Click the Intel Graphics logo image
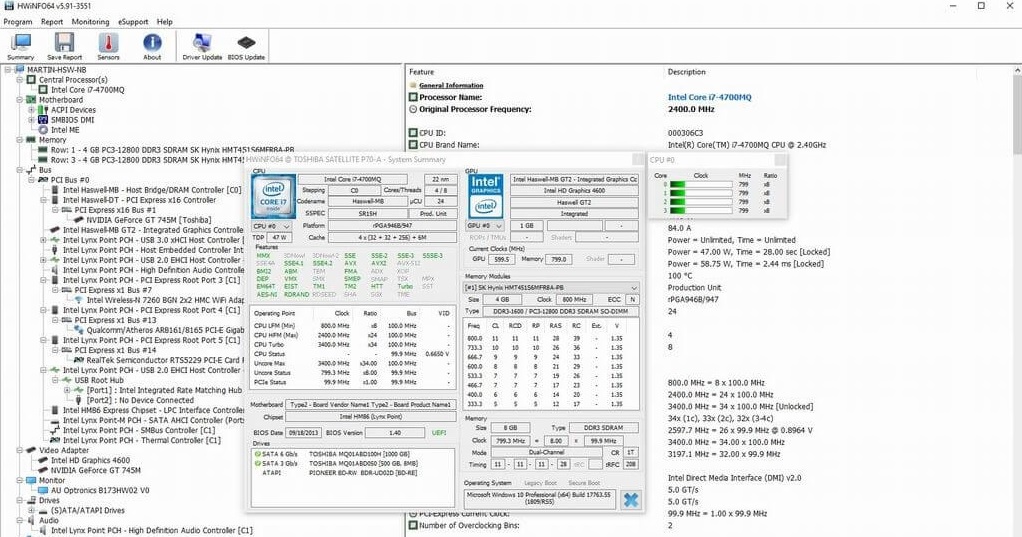Screen dimensions: 1022x537 pyautogui.click(x=486, y=196)
